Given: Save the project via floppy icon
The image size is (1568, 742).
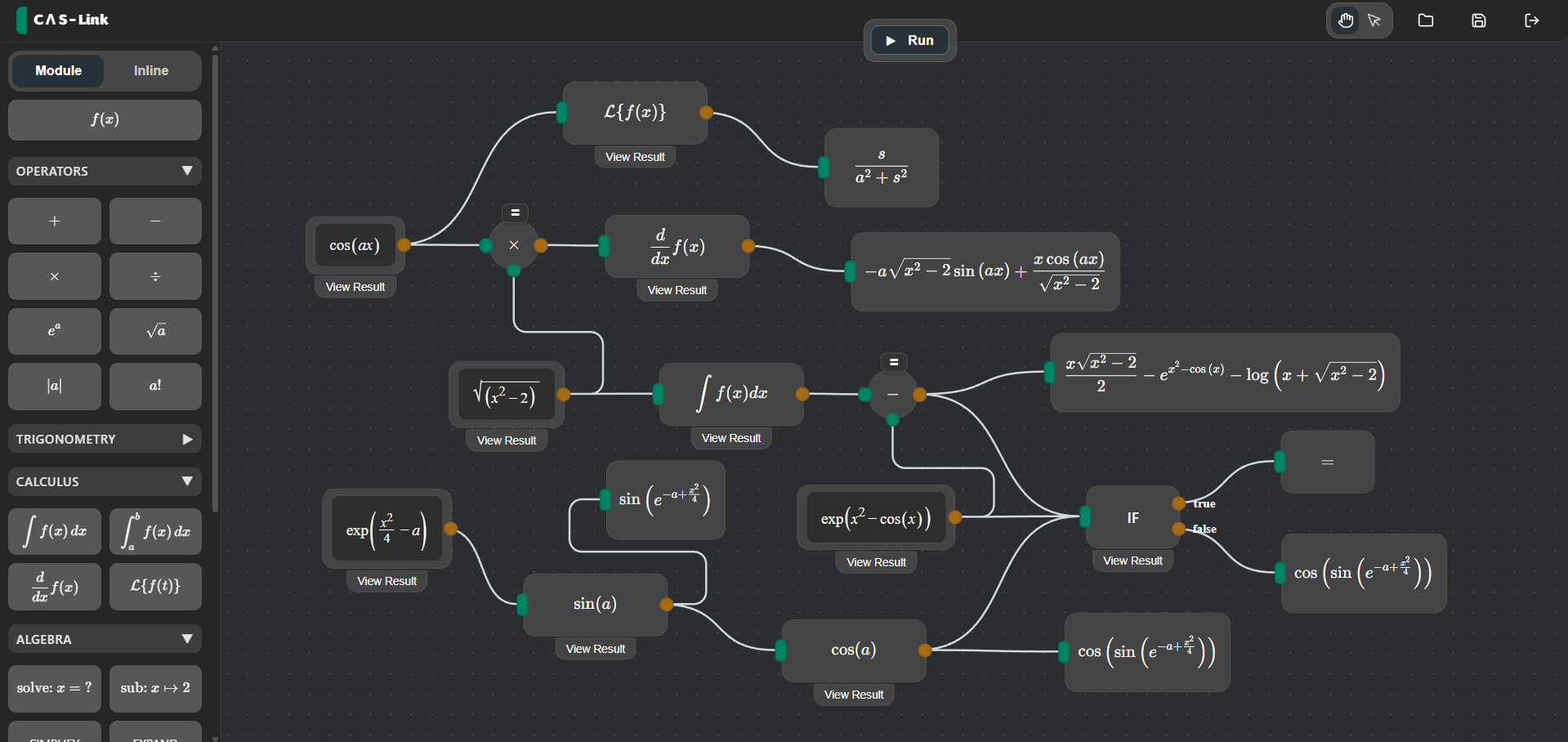Looking at the screenshot, I should (1479, 20).
